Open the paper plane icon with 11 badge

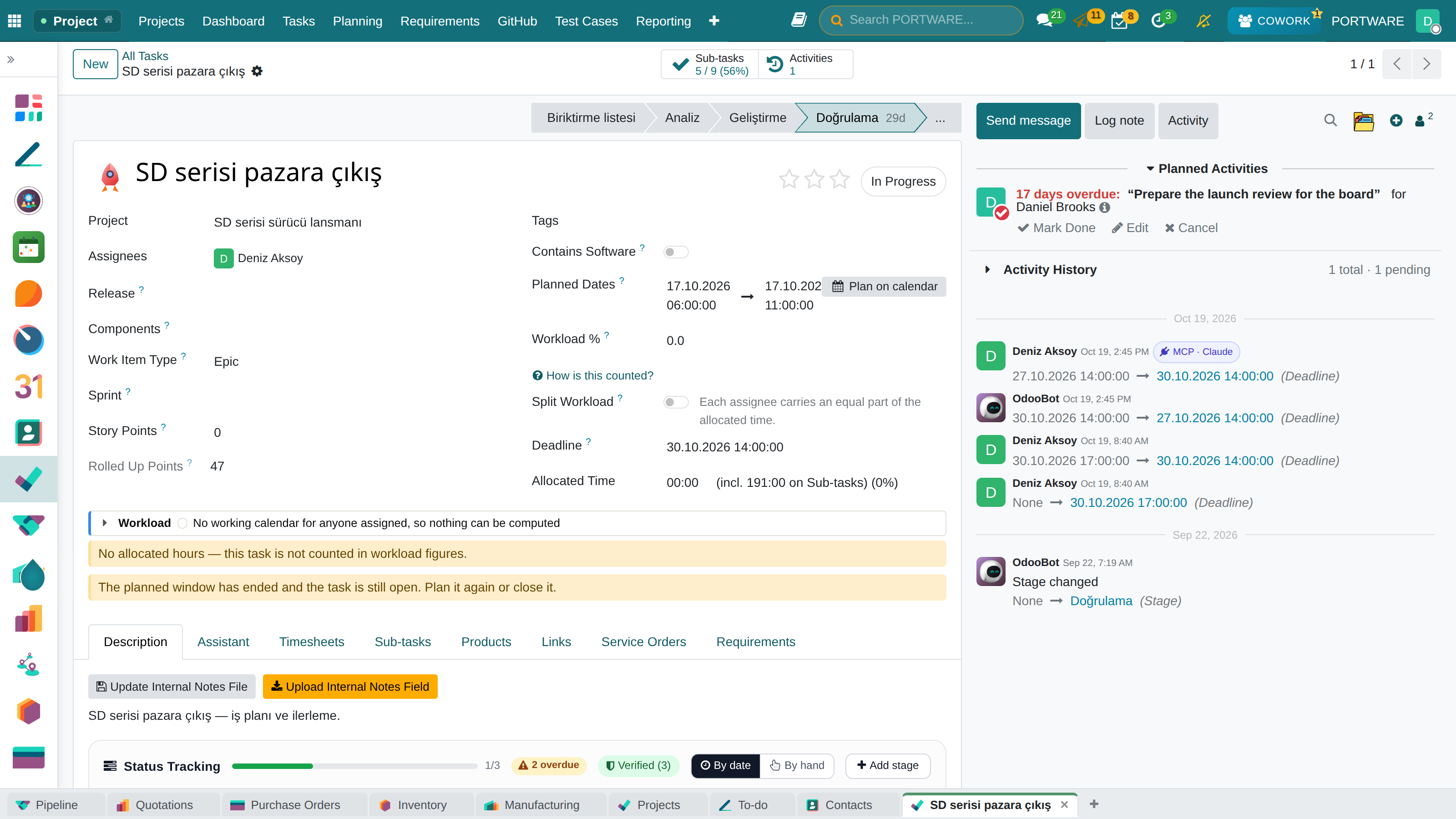tap(1081, 21)
